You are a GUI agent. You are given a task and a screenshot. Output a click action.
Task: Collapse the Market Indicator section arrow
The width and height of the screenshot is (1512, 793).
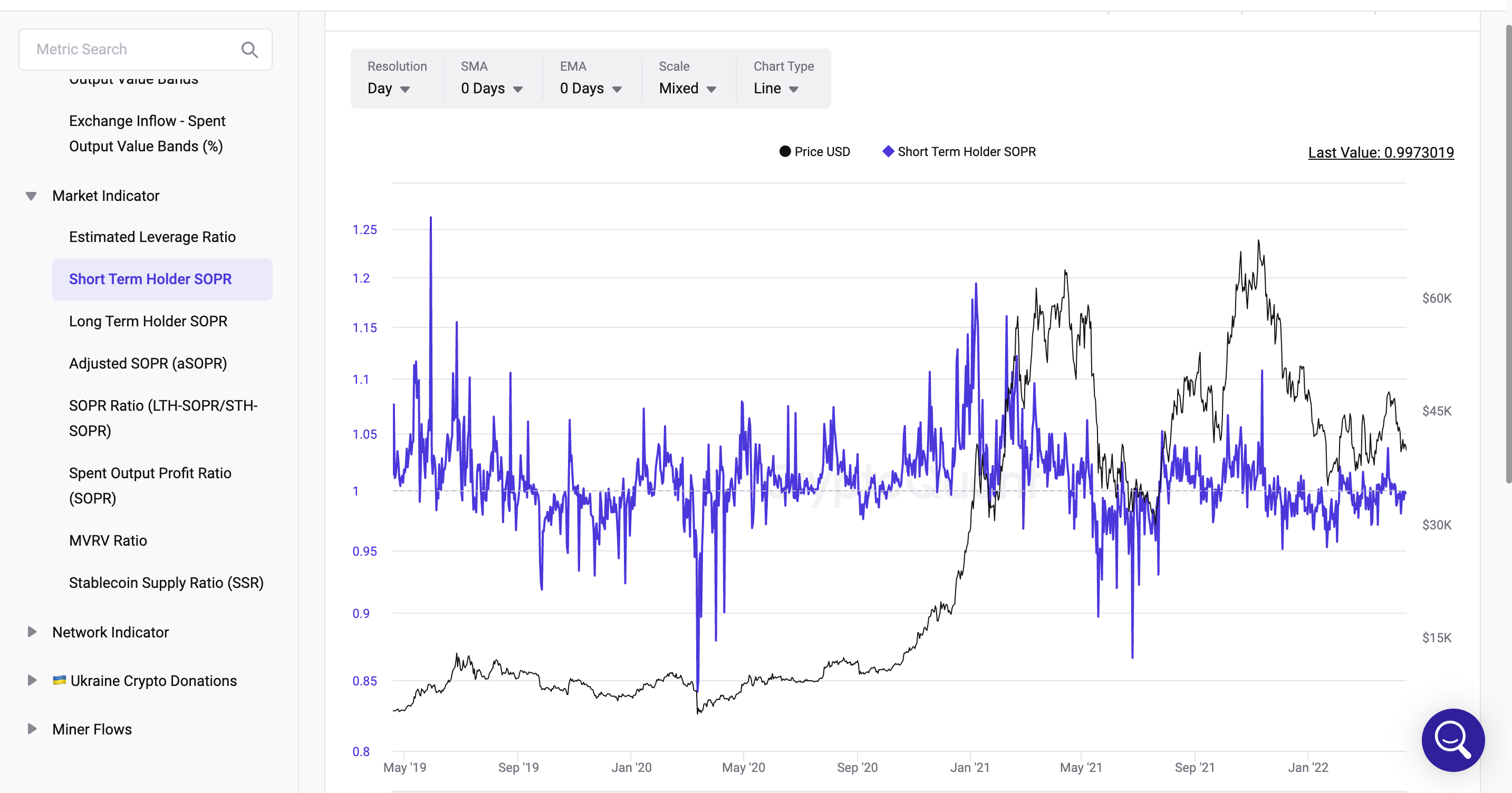[31, 196]
